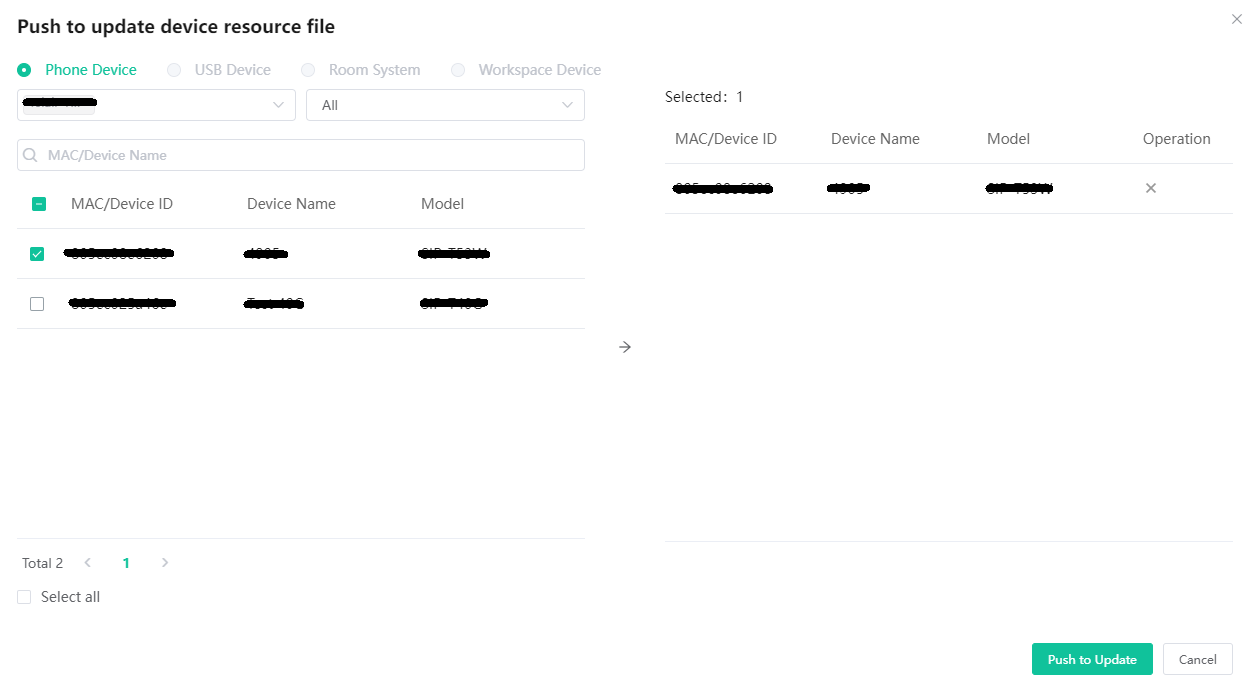Screen dimensions: 1255x686
Task: Toggle the table header select checkbox
Action: pyautogui.click(x=39, y=204)
